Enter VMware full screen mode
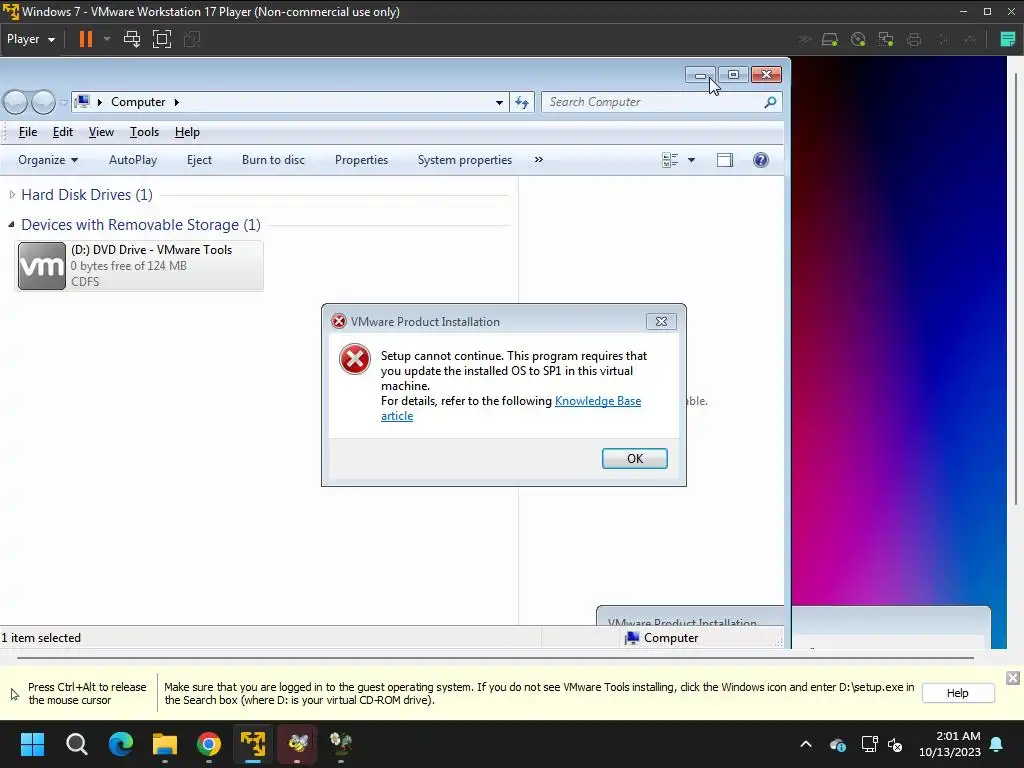Image resolution: width=1024 pixels, height=768 pixels. [162, 39]
